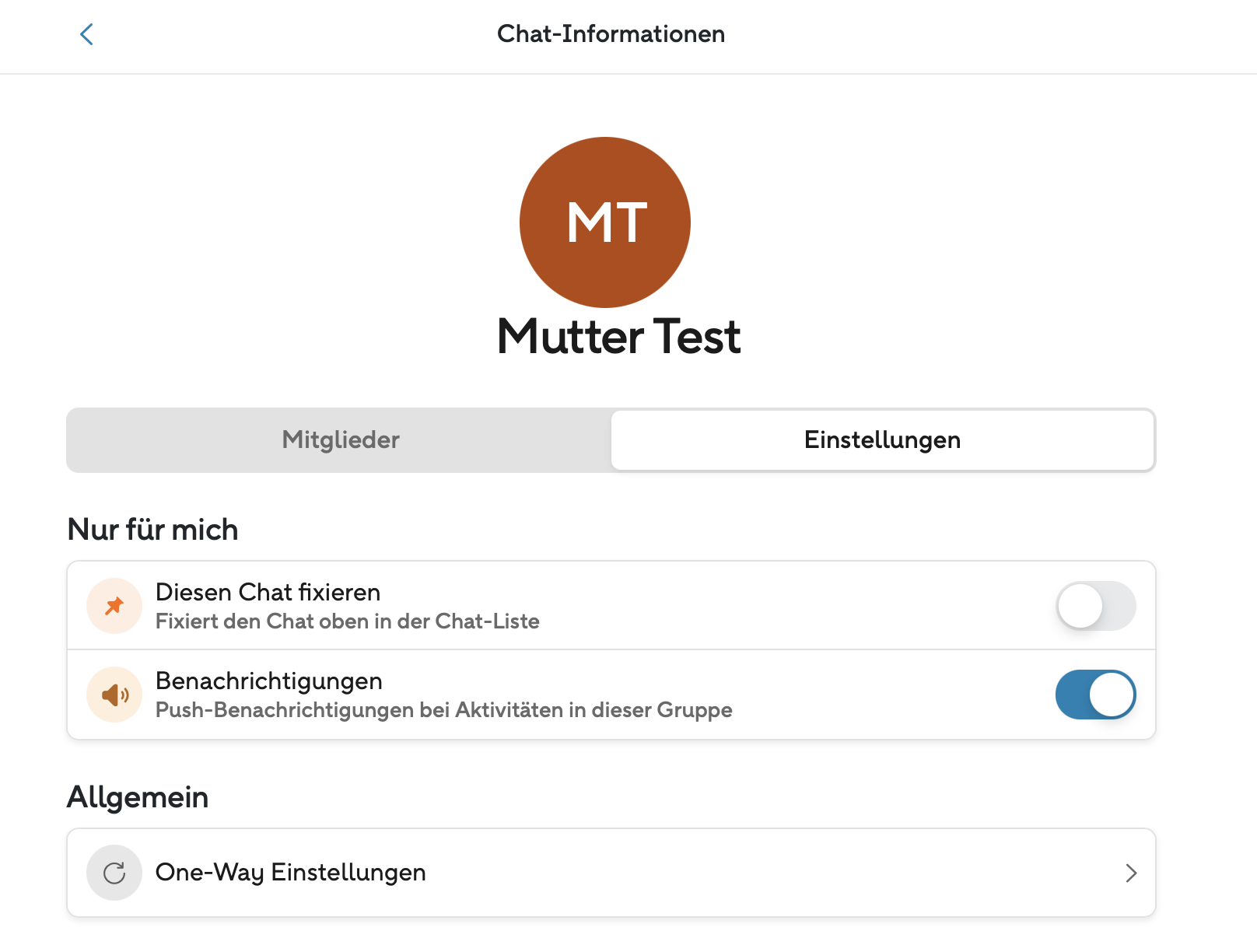This screenshot has width=1257, height=952.
Task: Click the orange pin icon
Action: pyautogui.click(x=114, y=606)
